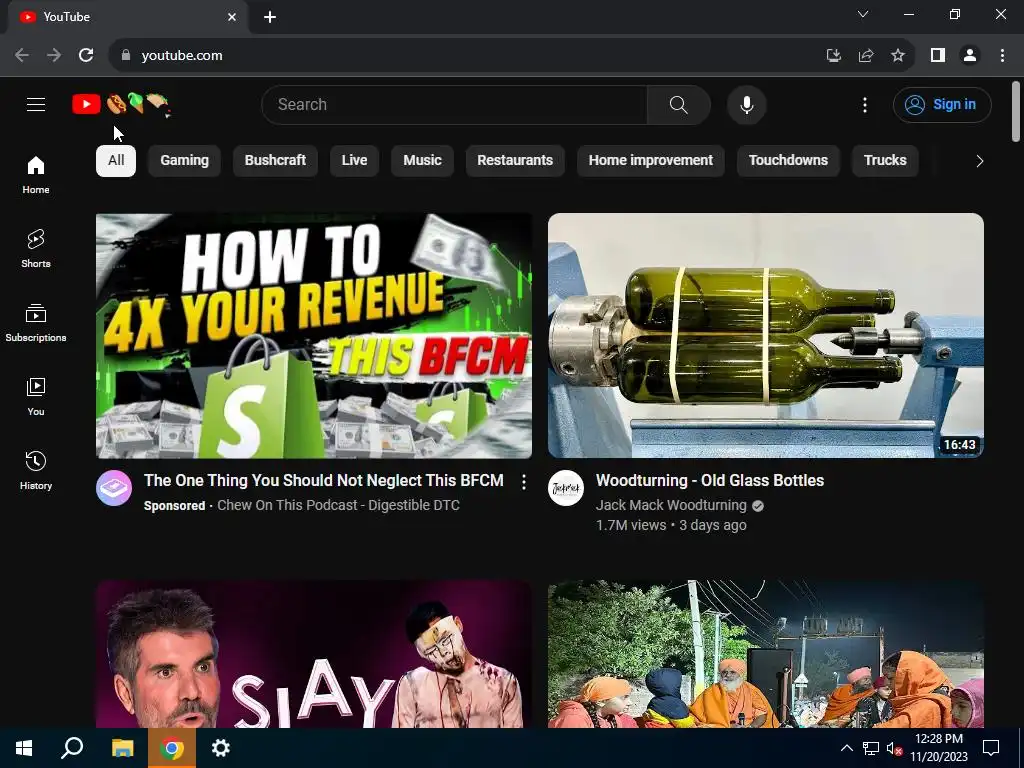Open Chrome profile icon

point(970,56)
